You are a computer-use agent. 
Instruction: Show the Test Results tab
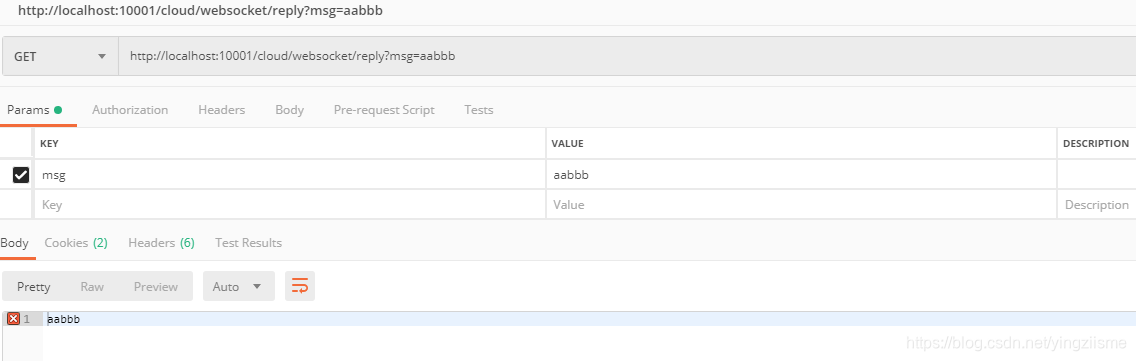point(248,243)
